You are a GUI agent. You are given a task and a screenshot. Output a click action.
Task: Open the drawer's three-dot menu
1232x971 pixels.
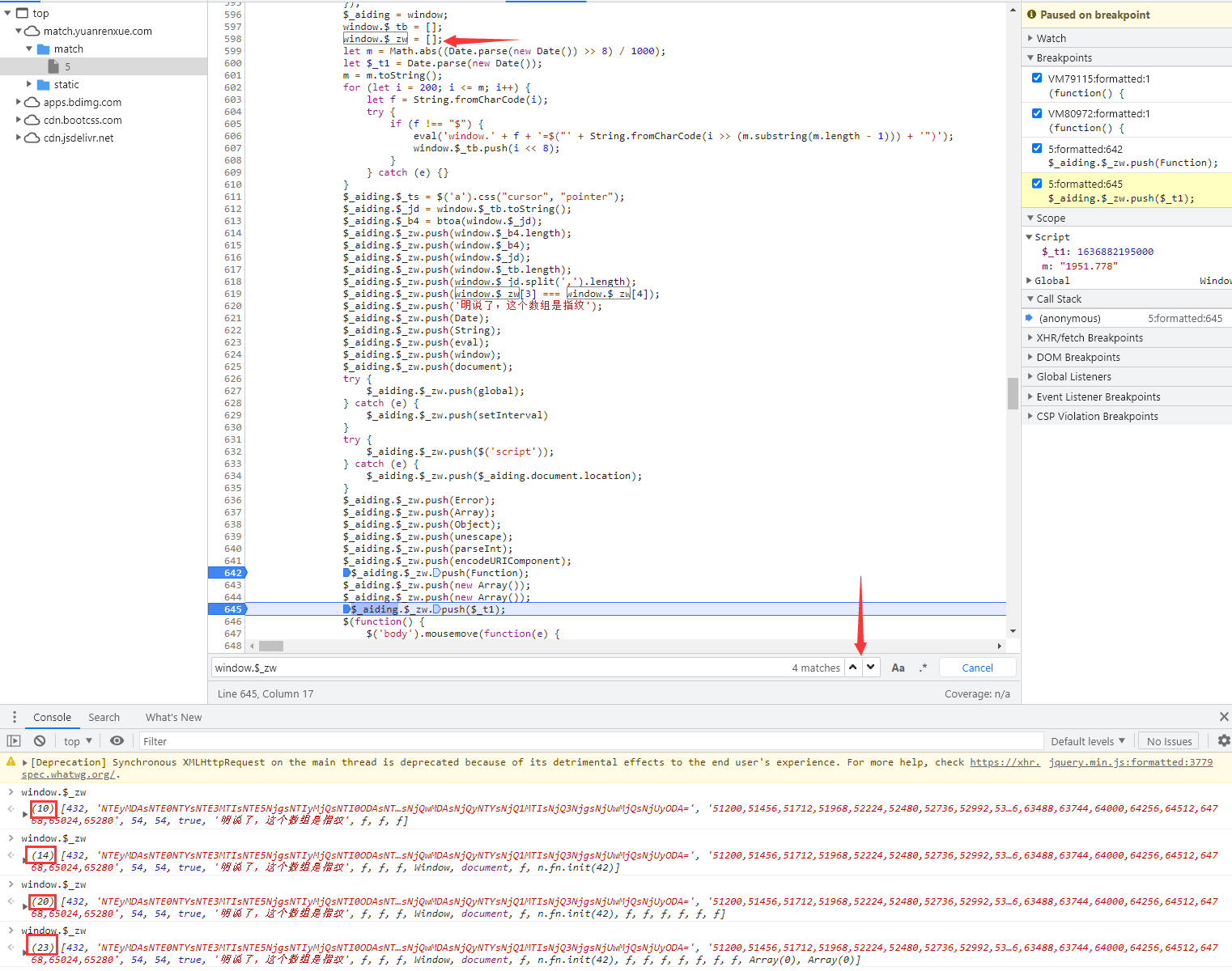(x=14, y=718)
